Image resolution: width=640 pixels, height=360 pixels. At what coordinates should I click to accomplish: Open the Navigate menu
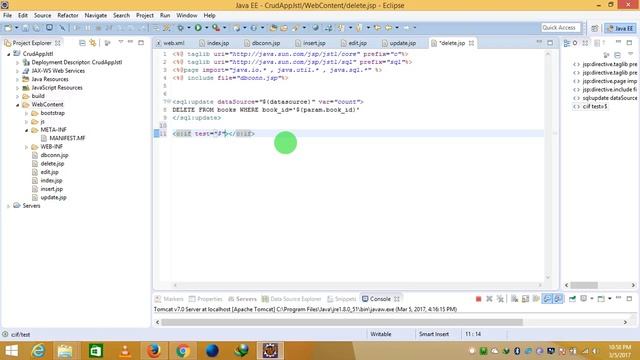click(96, 15)
